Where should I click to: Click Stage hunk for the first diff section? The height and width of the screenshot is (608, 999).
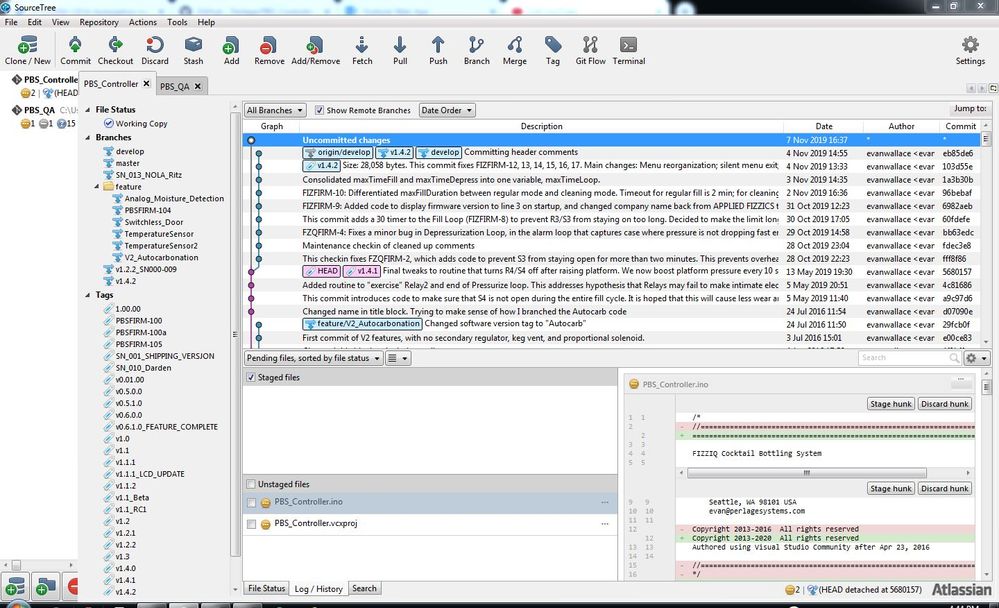click(x=889, y=403)
